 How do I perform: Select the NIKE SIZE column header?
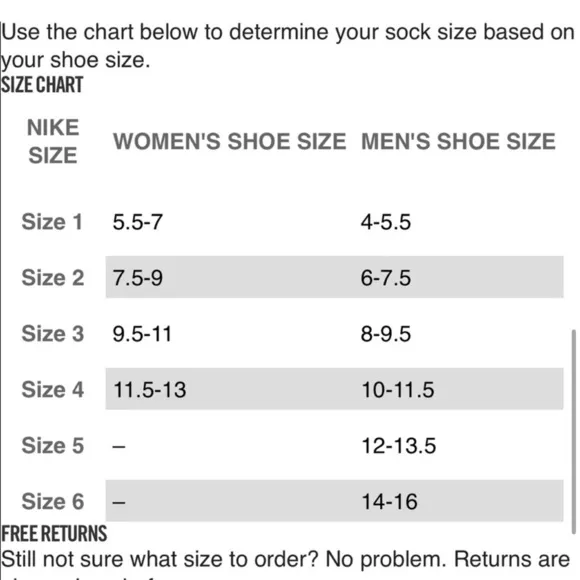(x=53, y=141)
